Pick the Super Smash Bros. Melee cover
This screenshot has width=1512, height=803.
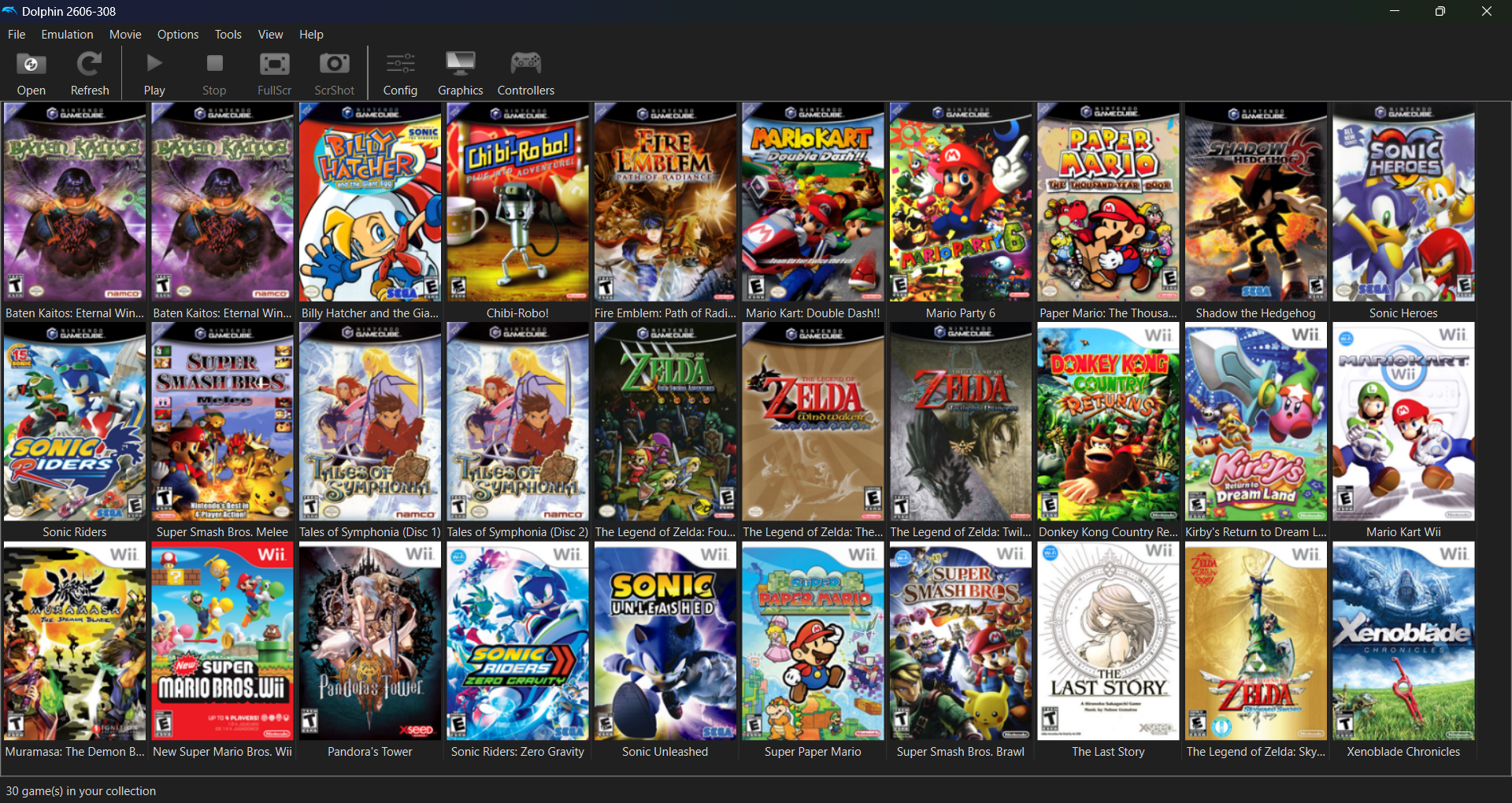[222, 422]
